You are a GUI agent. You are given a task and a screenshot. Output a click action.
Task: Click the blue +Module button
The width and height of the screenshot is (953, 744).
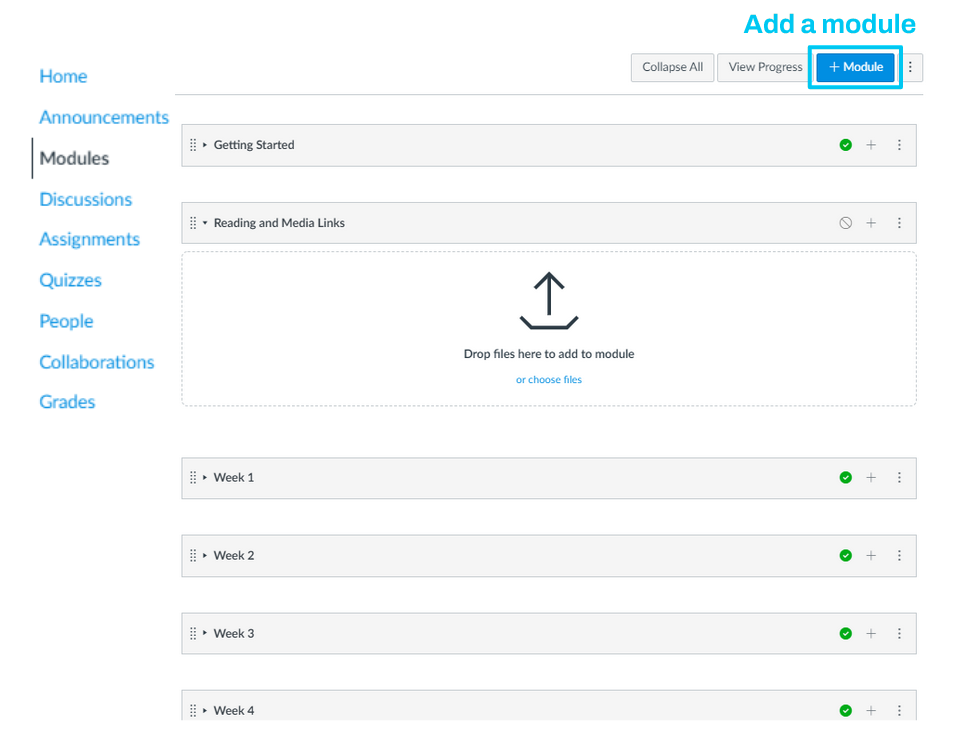(x=856, y=67)
